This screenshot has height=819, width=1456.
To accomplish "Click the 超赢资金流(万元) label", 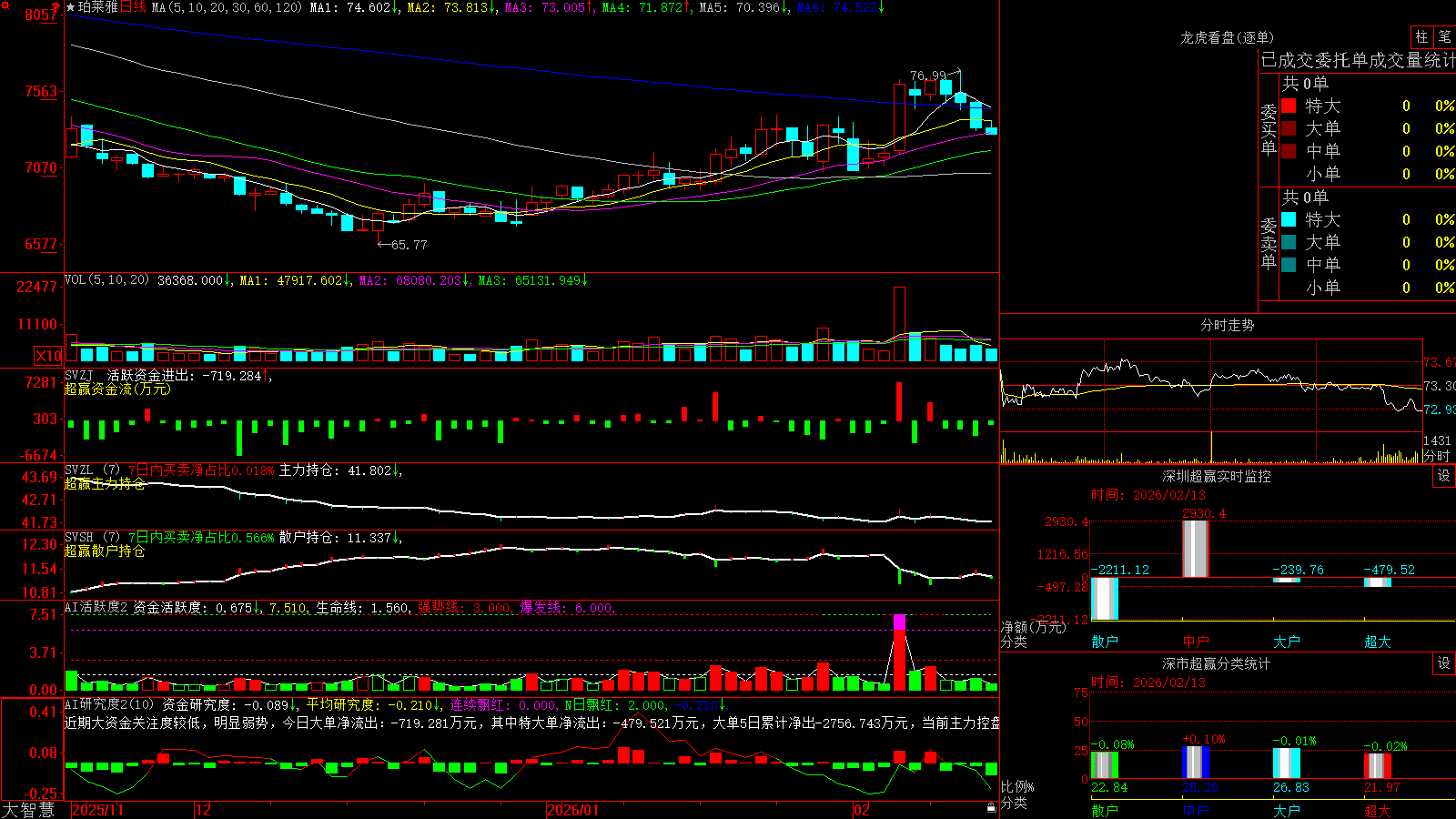I will (x=117, y=389).
